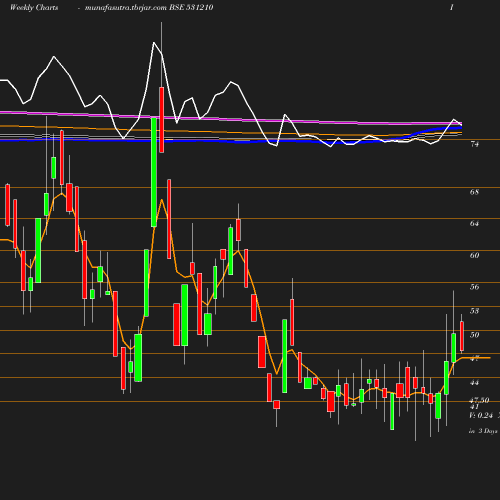The width and height of the screenshot is (500, 500).
Task: Click the price label "68"
Action: point(474,192)
